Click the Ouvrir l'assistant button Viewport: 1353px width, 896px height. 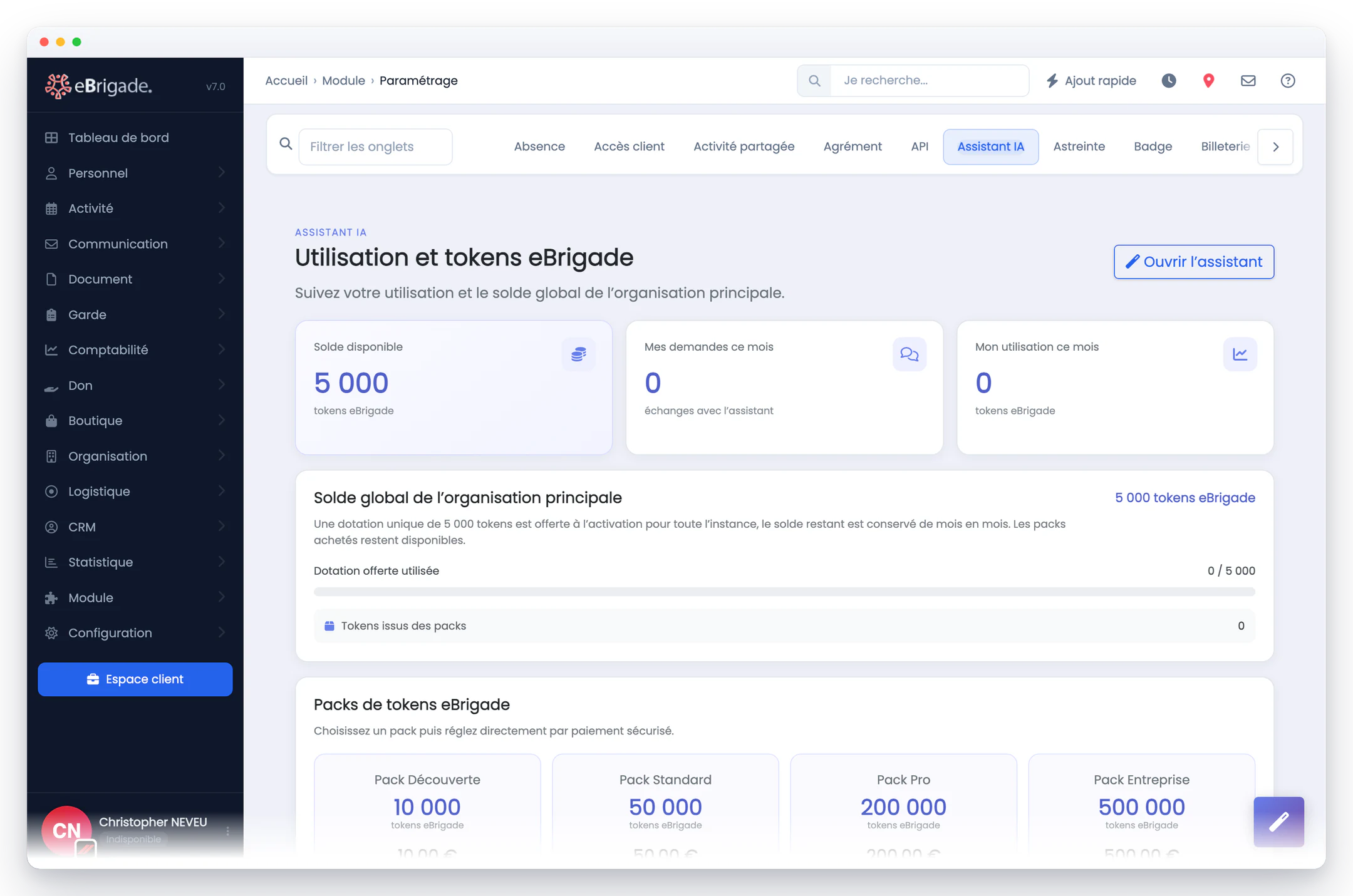(x=1194, y=262)
